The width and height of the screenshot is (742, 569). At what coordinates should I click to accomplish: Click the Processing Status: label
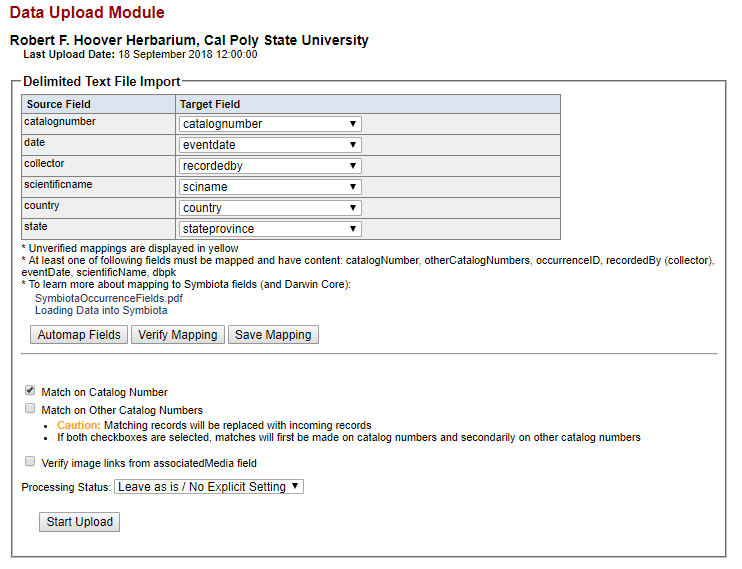point(66,487)
